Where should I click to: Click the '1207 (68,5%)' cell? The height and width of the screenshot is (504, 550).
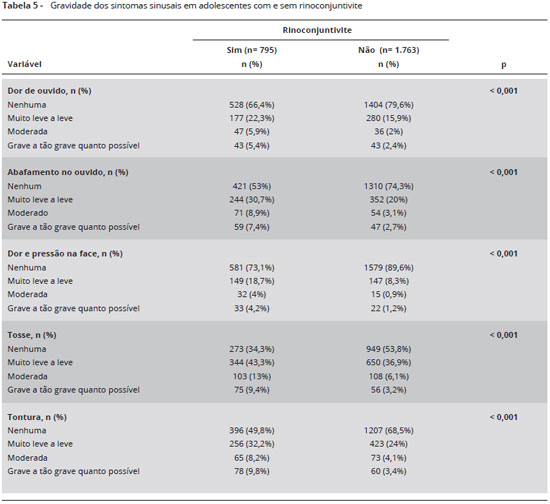tap(389, 430)
